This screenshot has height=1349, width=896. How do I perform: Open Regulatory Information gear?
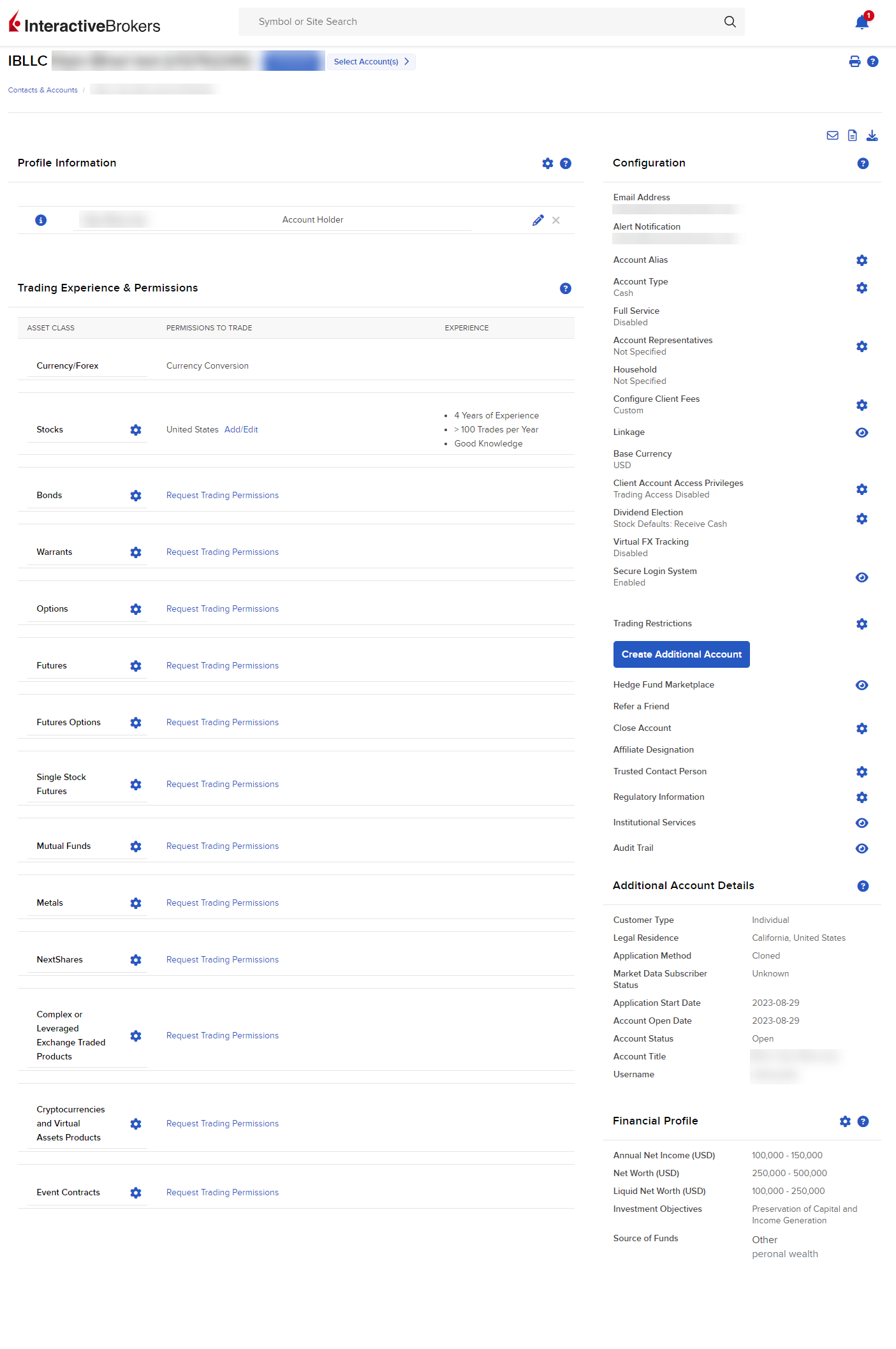click(x=862, y=797)
